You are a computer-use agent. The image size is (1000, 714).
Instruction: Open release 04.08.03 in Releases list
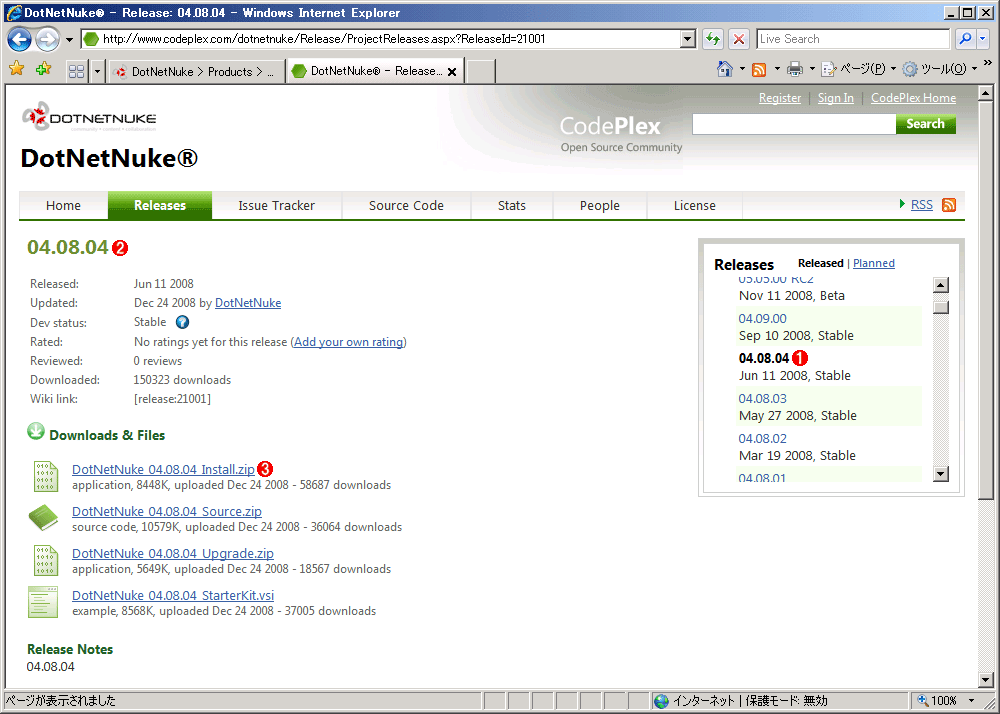pos(762,398)
